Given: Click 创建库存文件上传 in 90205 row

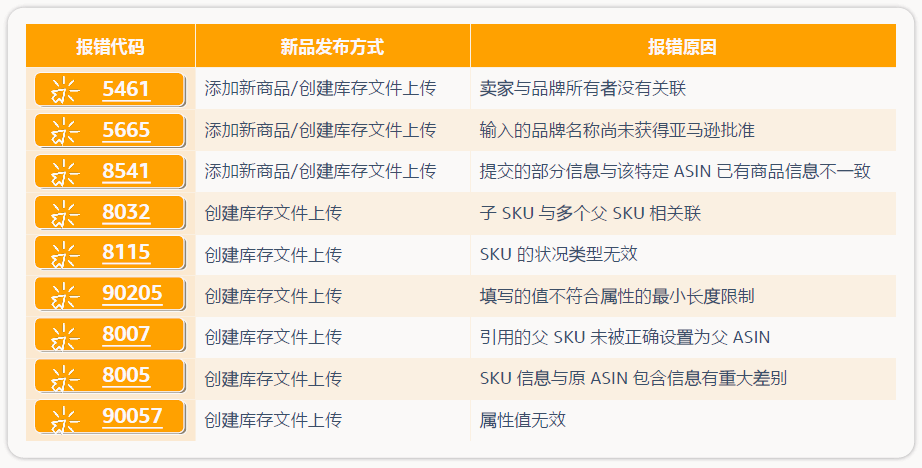Looking at the screenshot, I should 273,296.
